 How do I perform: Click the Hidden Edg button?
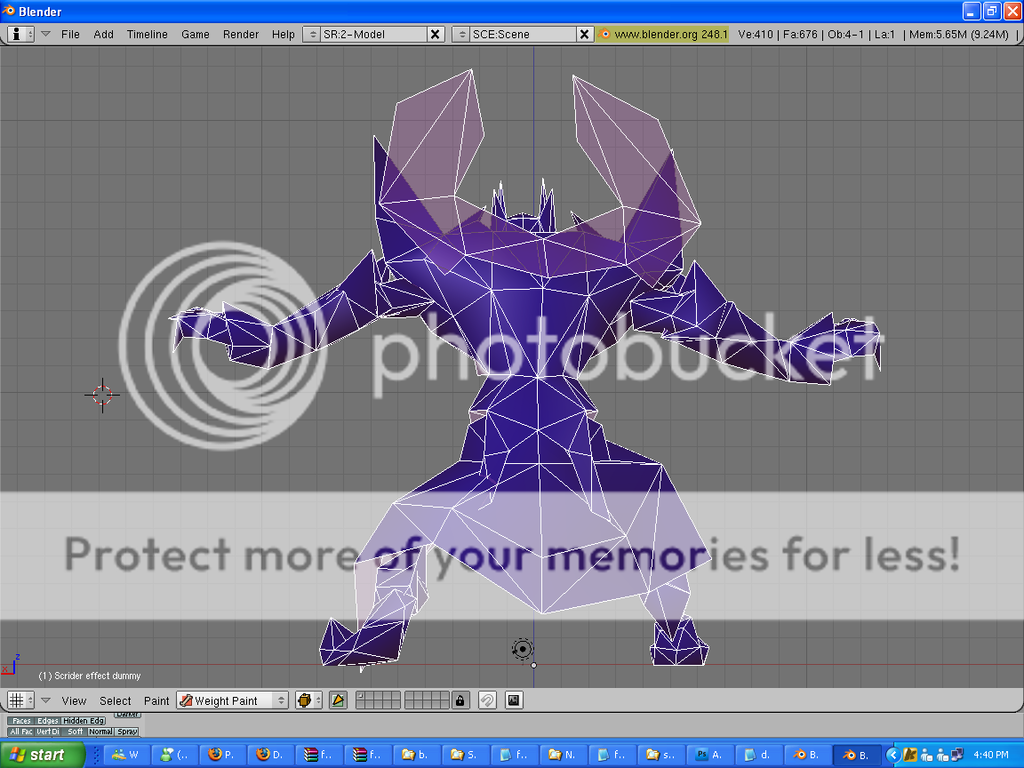tap(83, 721)
